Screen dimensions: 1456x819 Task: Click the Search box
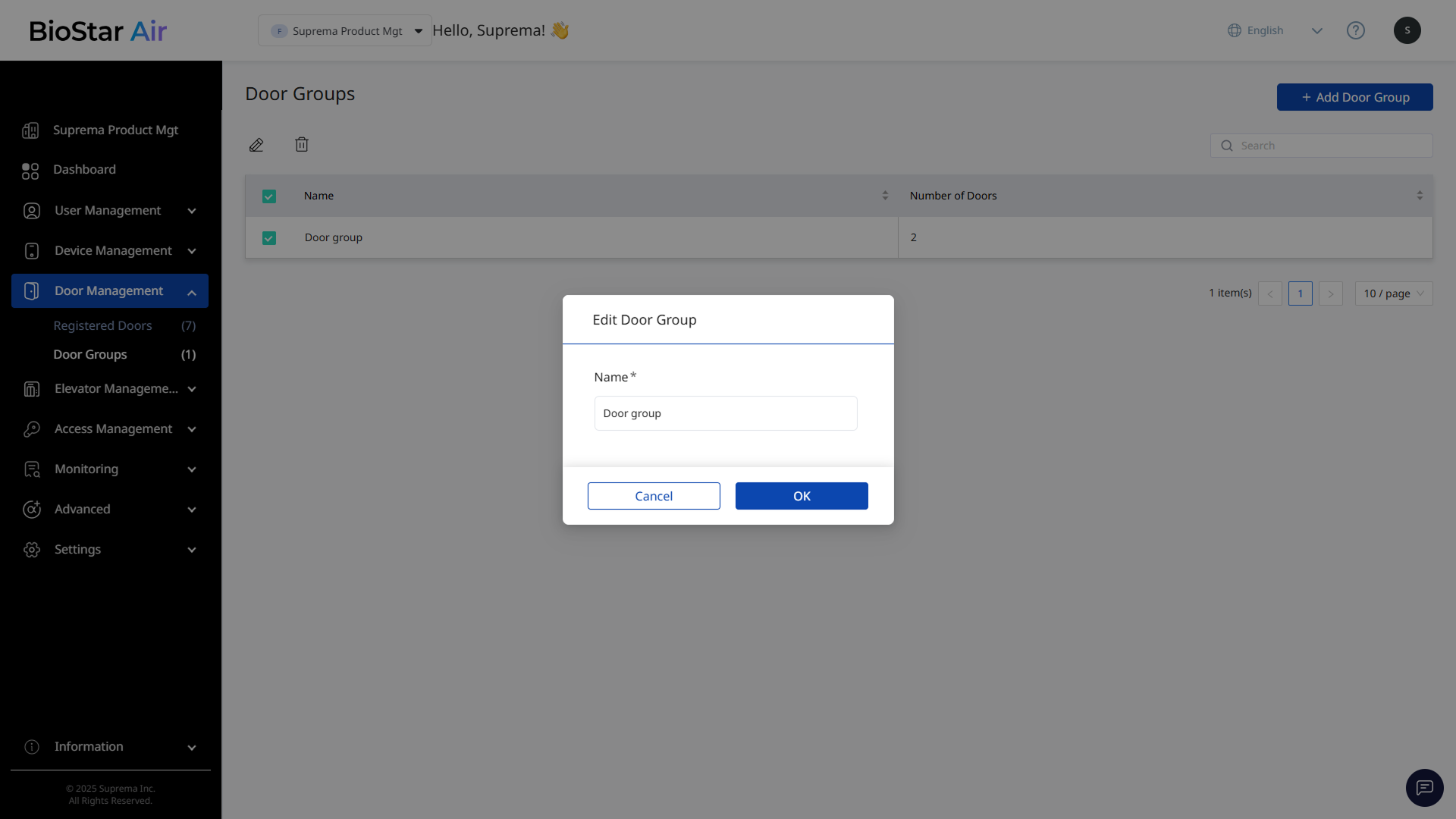pos(1331,146)
